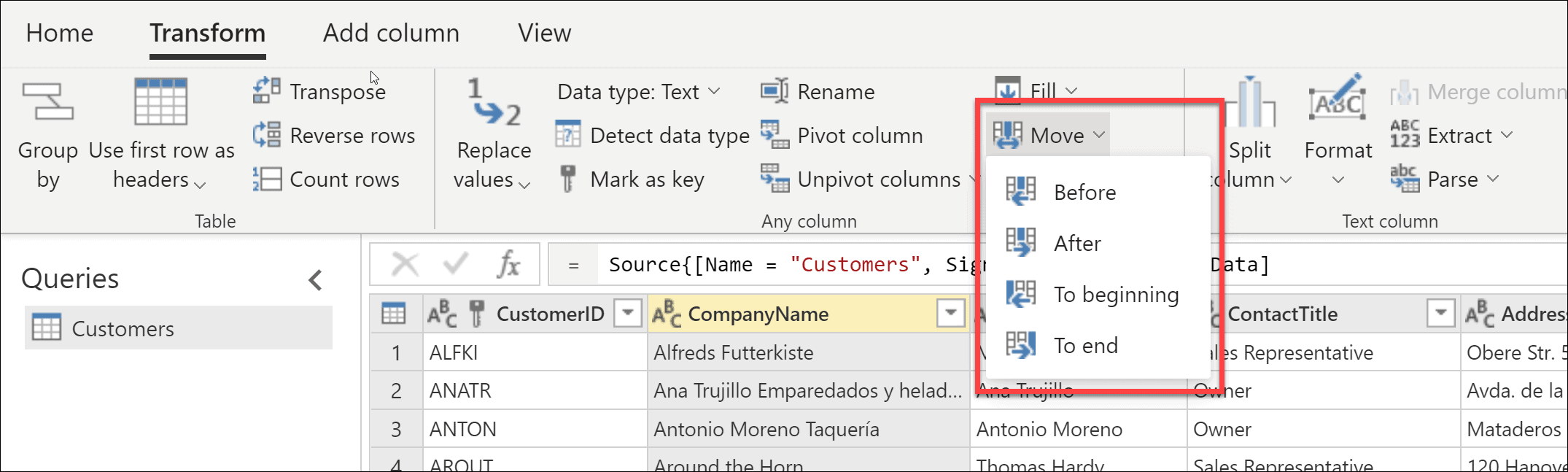Click the ALFKI cell

pos(535,352)
